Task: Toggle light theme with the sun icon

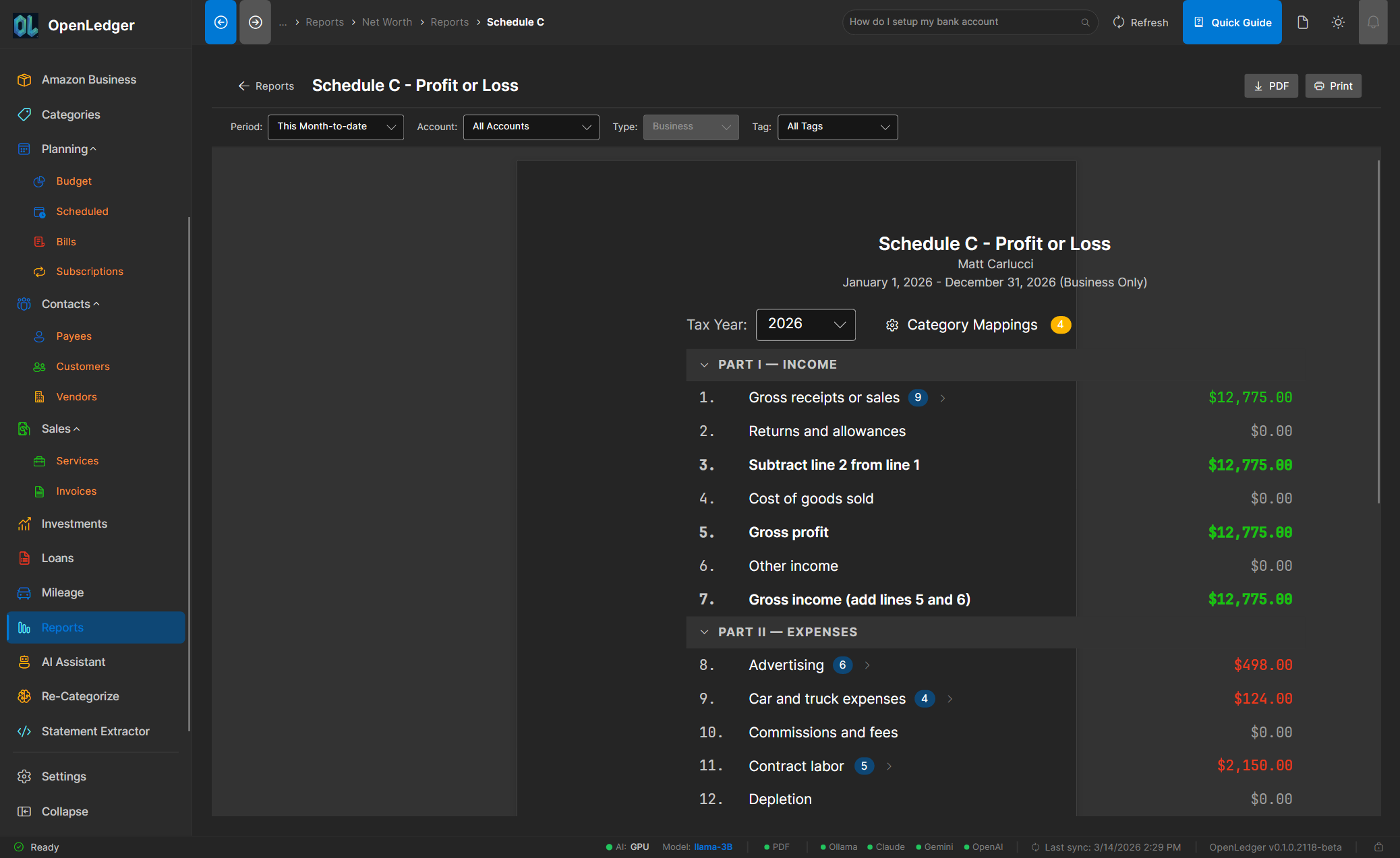Action: click(1338, 22)
